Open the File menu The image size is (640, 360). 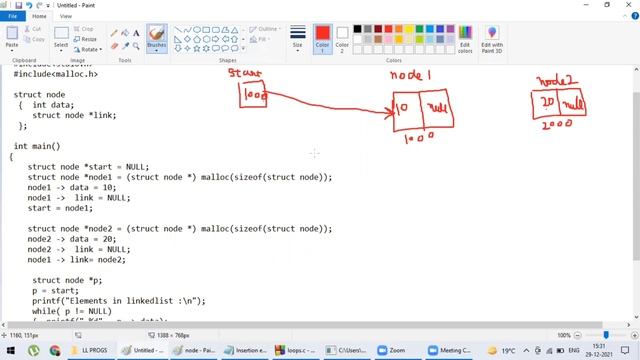13,16
